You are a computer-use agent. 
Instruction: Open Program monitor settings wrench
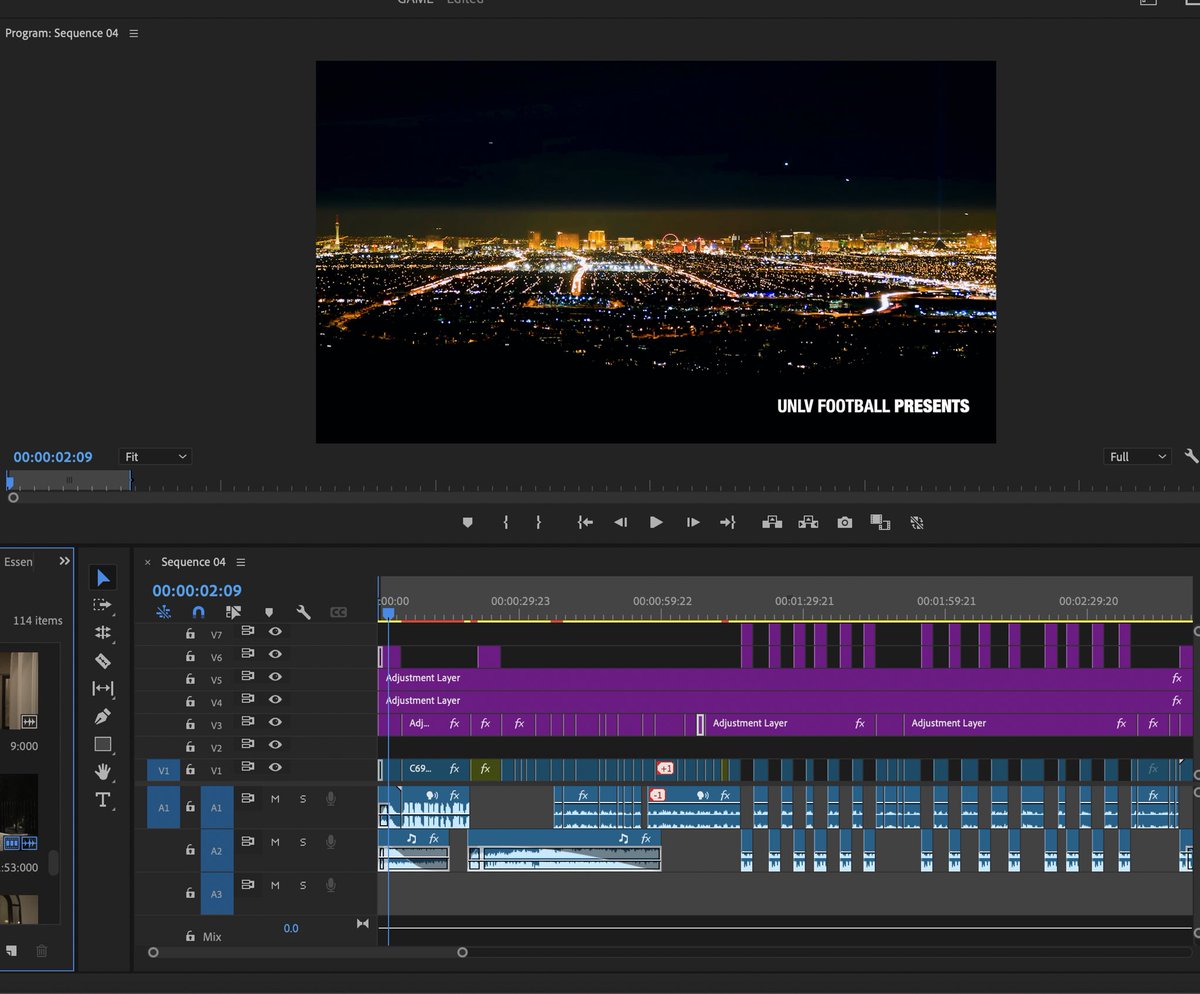click(1190, 456)
